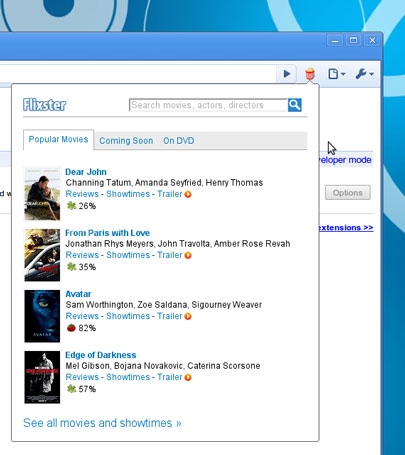Click the Avatar poster thumbnail
Image resolution: width=405 pixels, height=455 pixels.
(42, 316)
